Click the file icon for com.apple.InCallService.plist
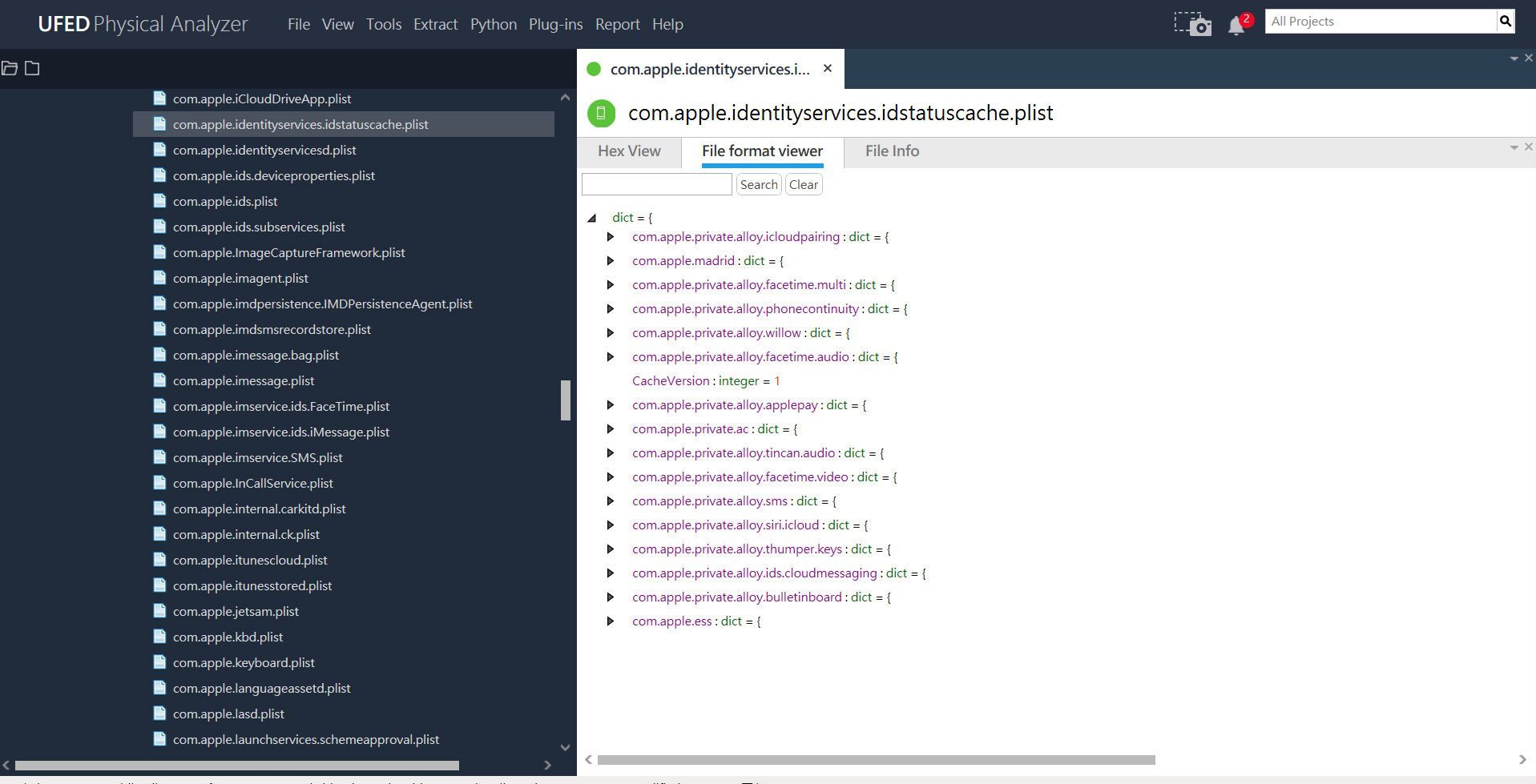This screenshot has height=784, width=1536. (x=159, y=483)
